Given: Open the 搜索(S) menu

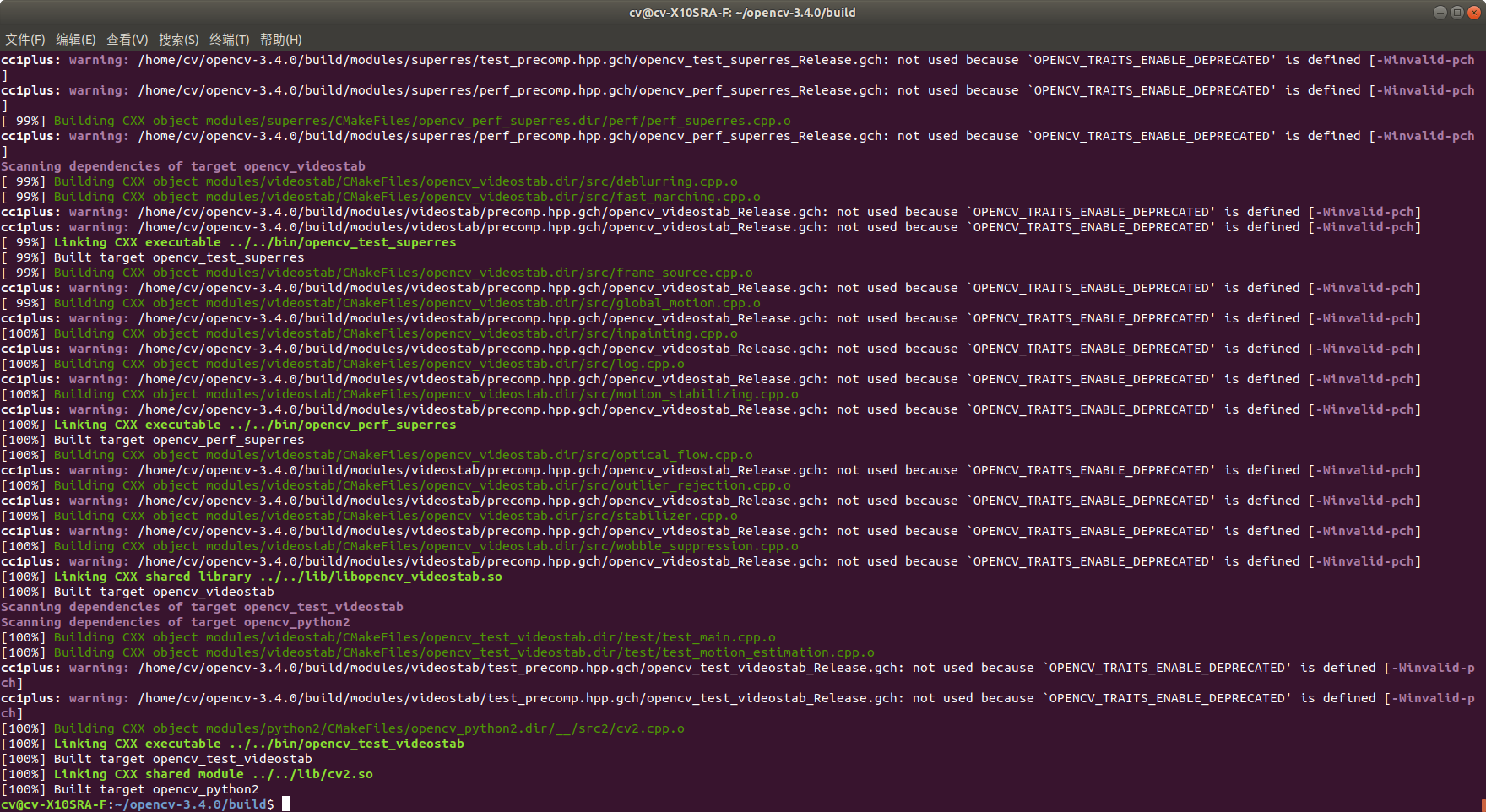Looking at the screenshot, I should click(179, 40).
